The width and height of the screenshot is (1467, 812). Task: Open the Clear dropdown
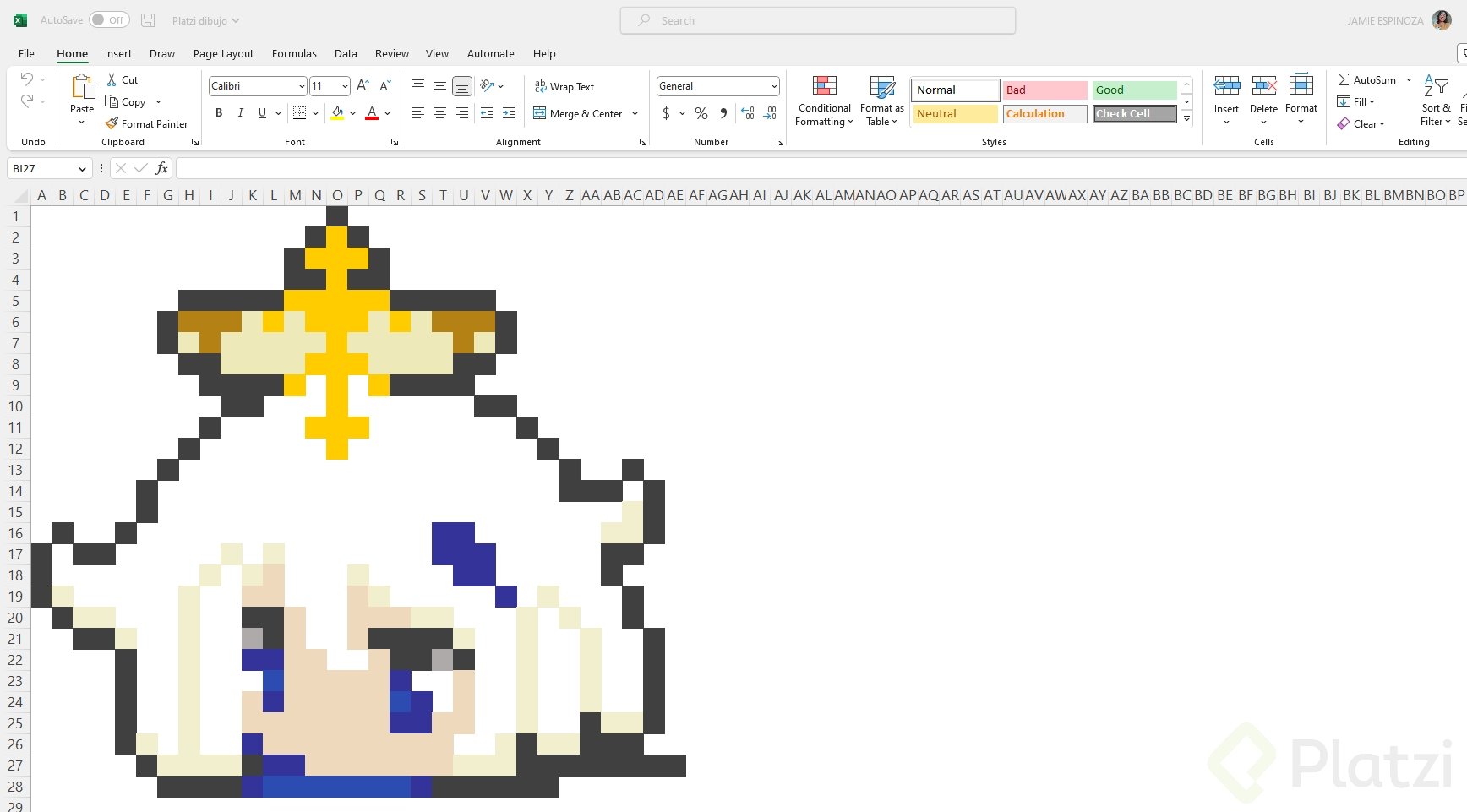(x=1361, y=123)
